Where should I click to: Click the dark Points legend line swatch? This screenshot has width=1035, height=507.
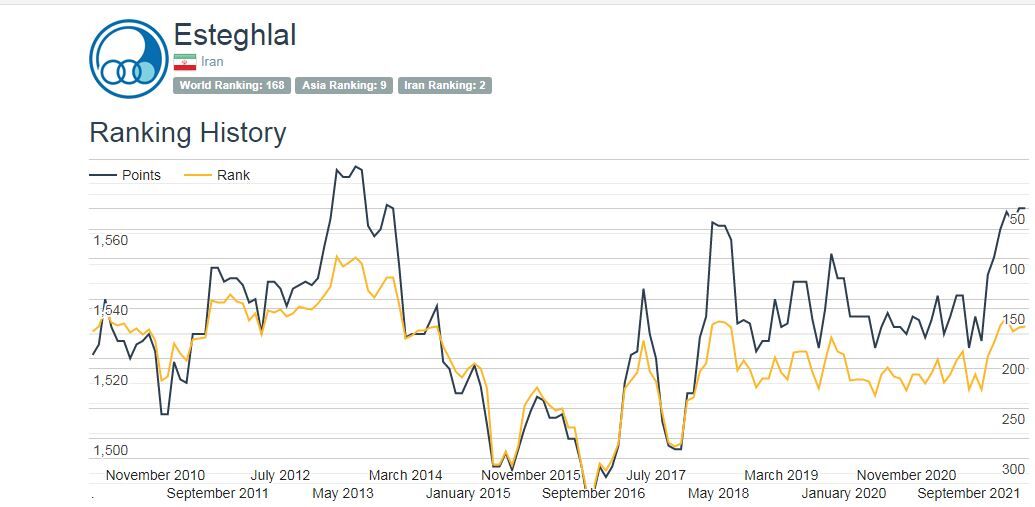(x=103, y=175)
